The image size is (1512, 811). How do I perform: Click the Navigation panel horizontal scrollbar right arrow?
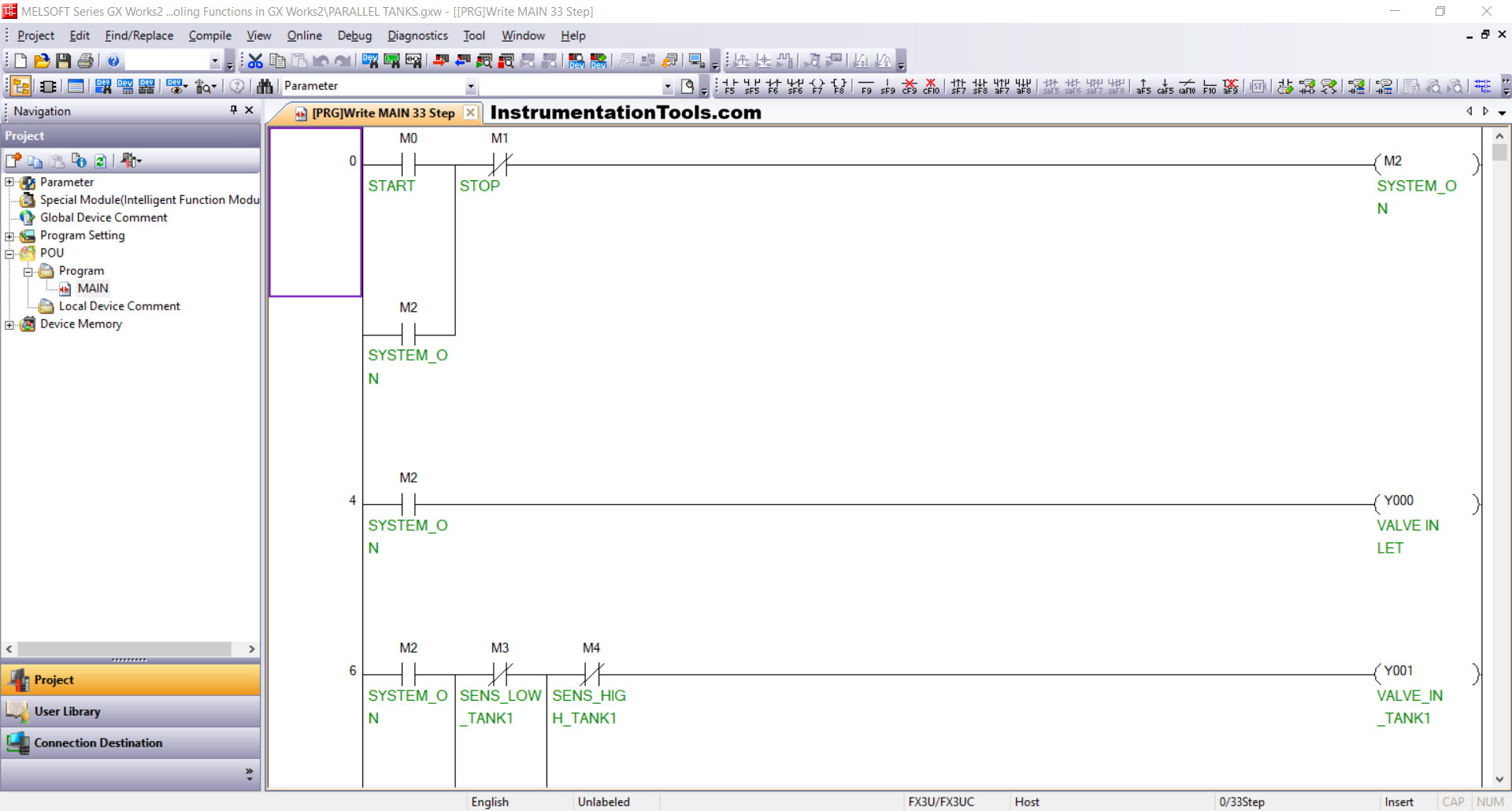pos(251,649)
